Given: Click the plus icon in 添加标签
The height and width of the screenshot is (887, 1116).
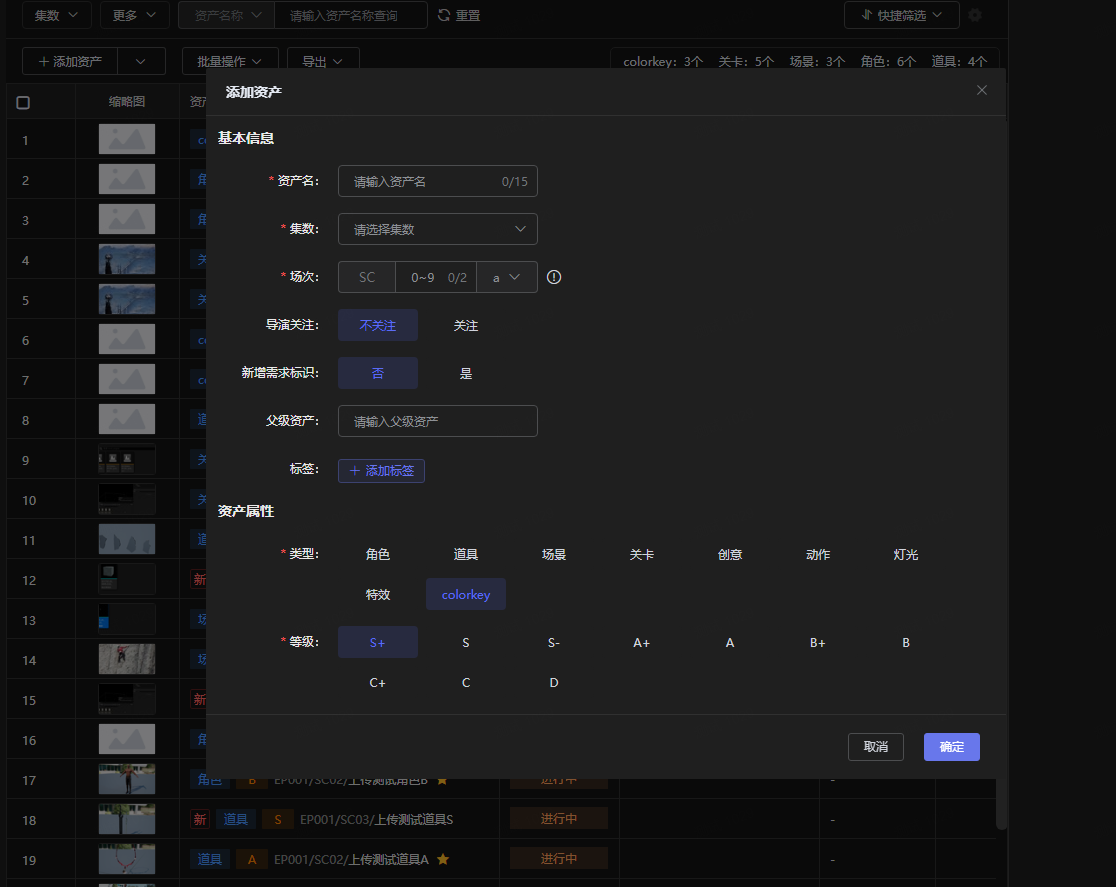Looking at the screenshot, I should (354, 471).
